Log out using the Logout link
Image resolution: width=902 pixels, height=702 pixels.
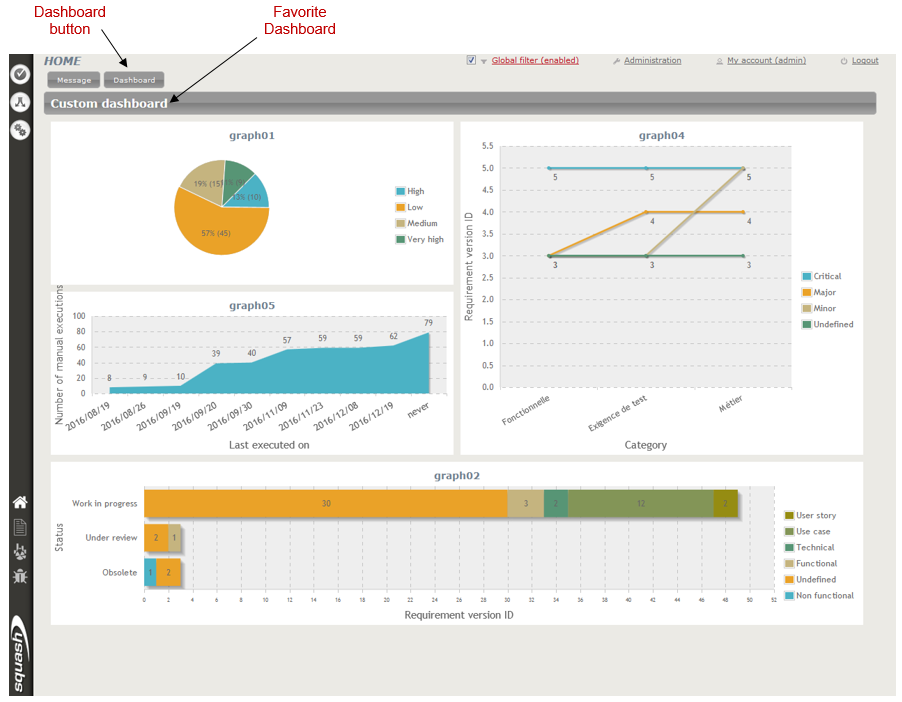865,61
